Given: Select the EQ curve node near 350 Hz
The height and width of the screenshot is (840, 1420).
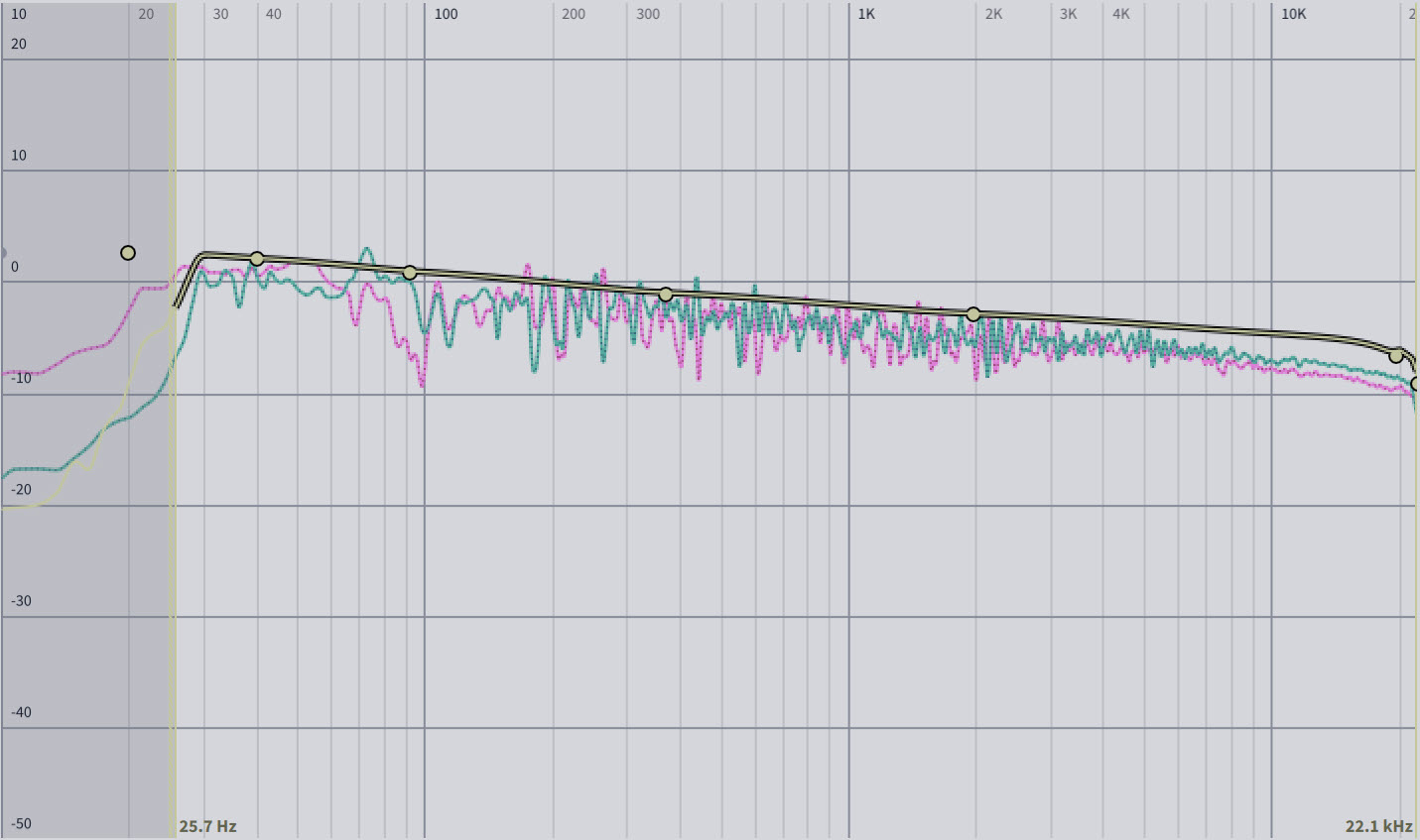Looking at the screenshot, I should pos(666,295).
